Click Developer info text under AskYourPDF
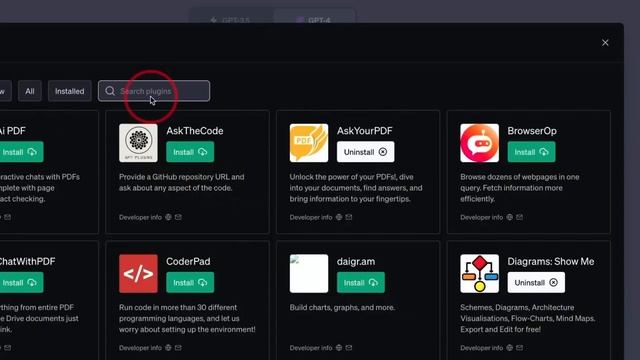Screen dimensions: 640x360 click(311, 217)
